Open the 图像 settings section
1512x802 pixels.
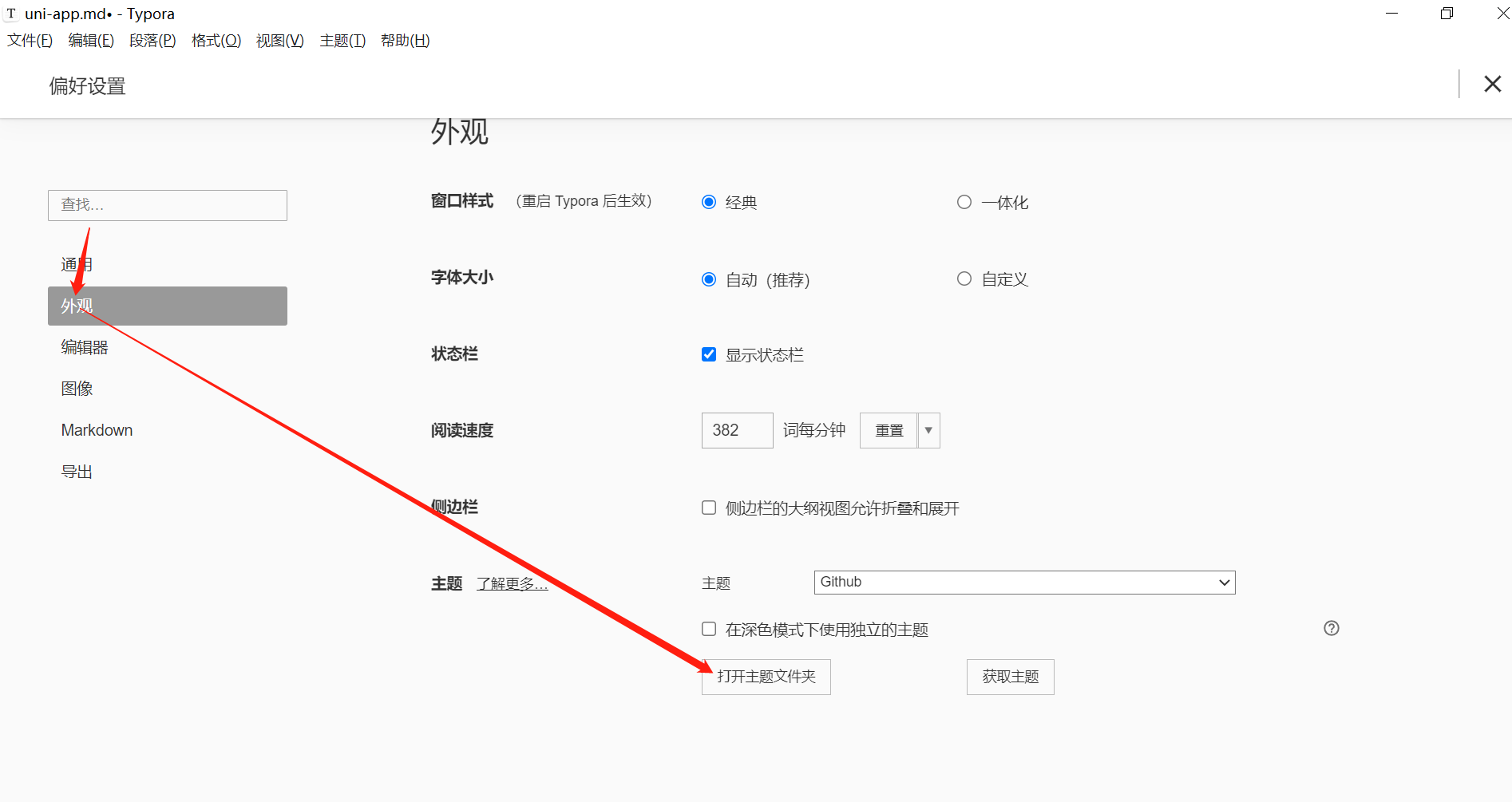click(x=77, y=388)
